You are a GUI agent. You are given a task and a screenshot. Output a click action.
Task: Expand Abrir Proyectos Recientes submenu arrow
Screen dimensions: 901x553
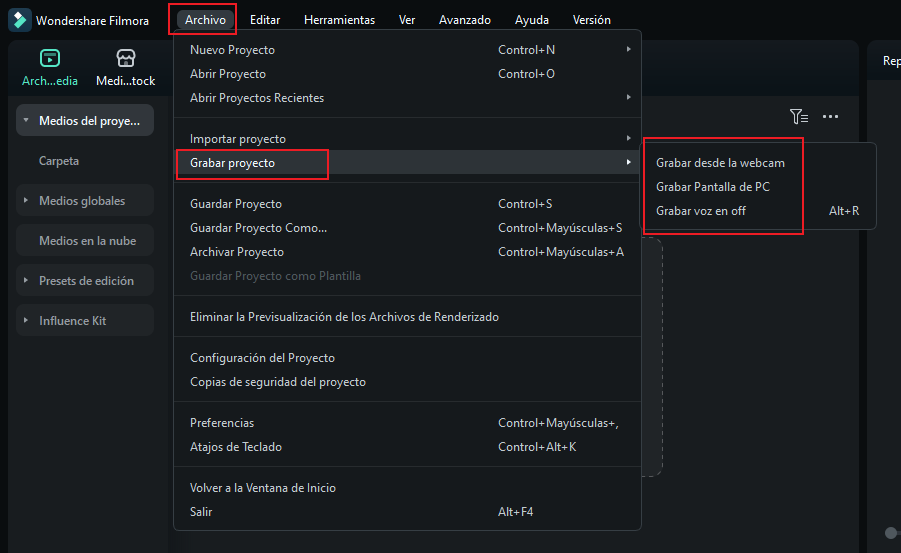coord(629,97)
